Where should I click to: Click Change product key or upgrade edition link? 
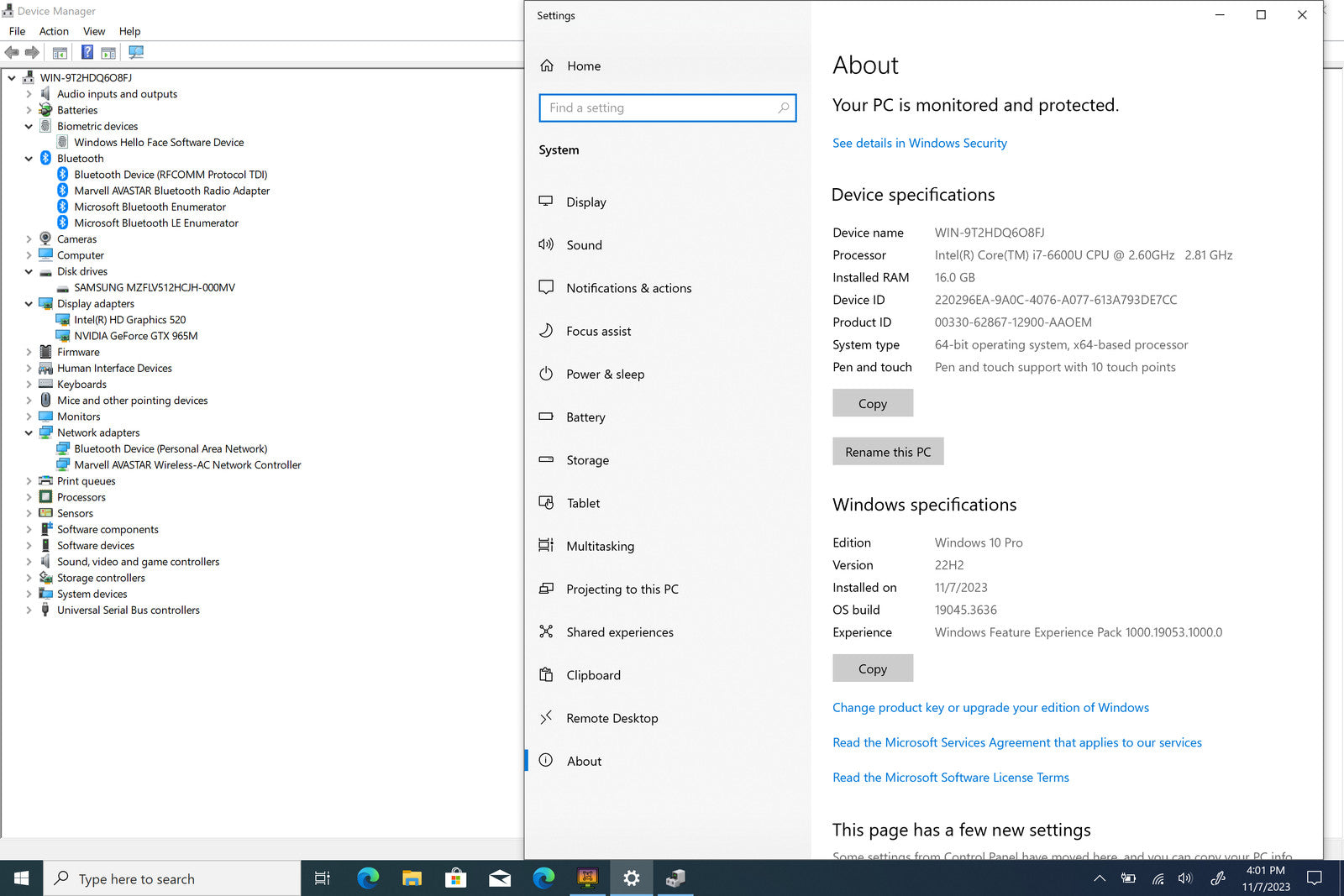990,707
